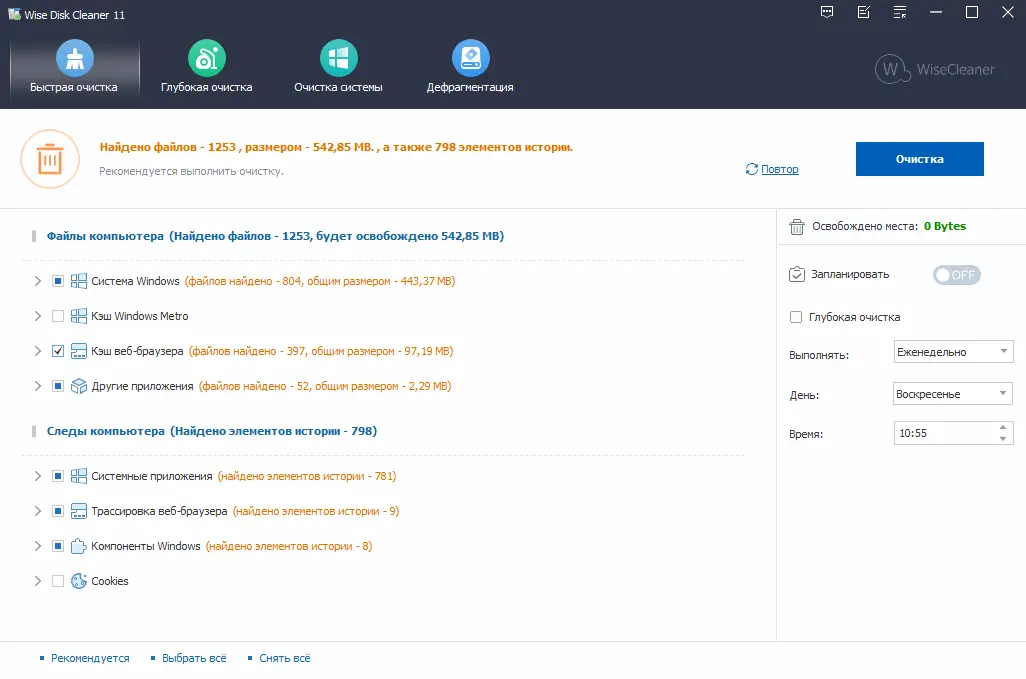Click the Кэш Windows Metro label
The image size is (1026, 679).
[x=139, y=316]
